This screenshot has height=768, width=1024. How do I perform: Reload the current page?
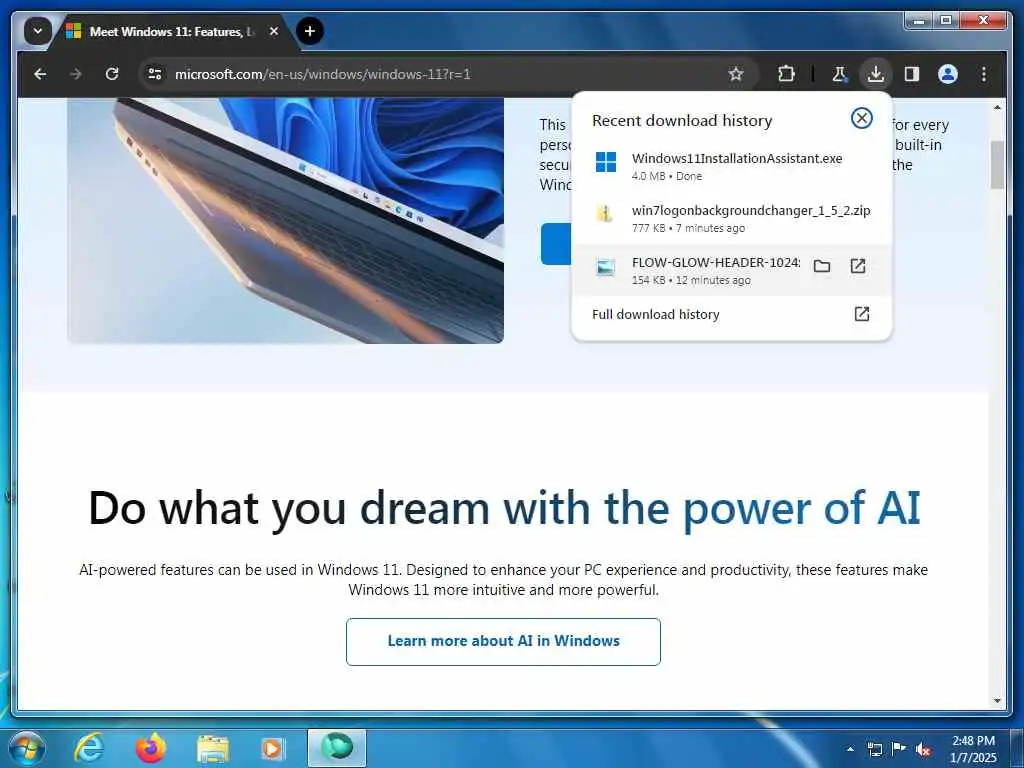pos(112,74)
